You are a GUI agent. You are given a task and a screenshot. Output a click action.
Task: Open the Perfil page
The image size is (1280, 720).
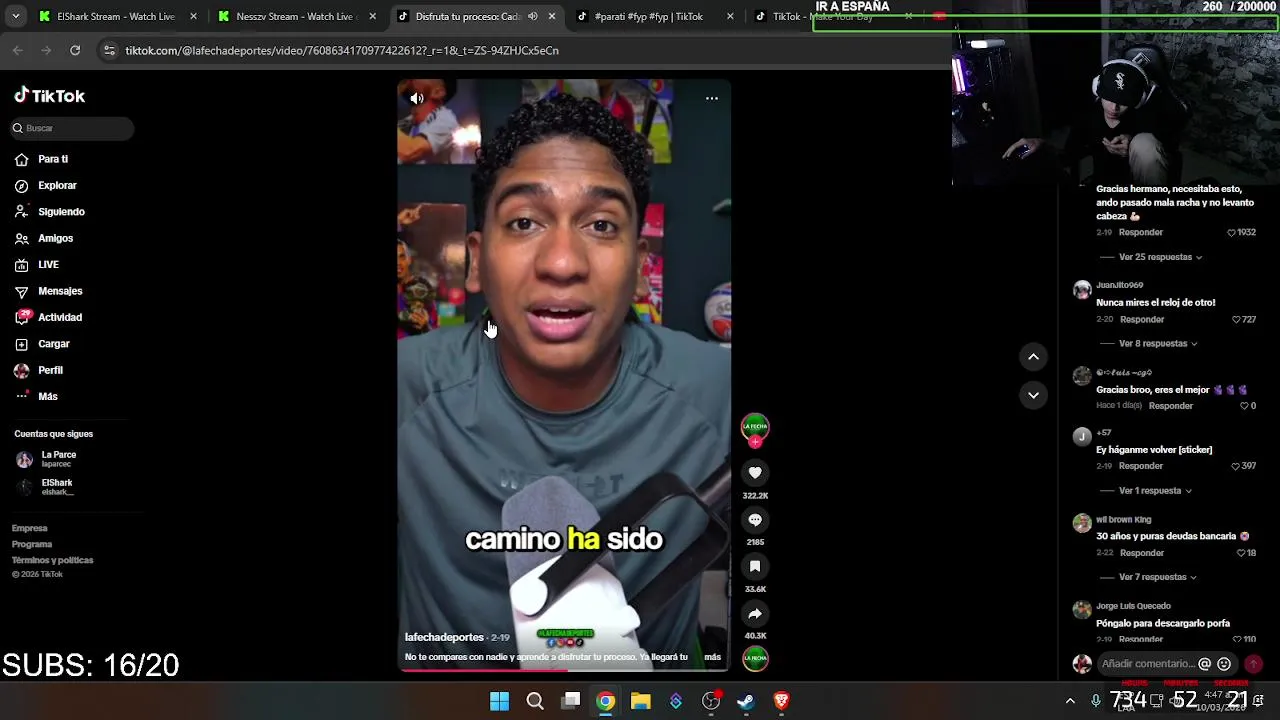[x=50, y=370]
